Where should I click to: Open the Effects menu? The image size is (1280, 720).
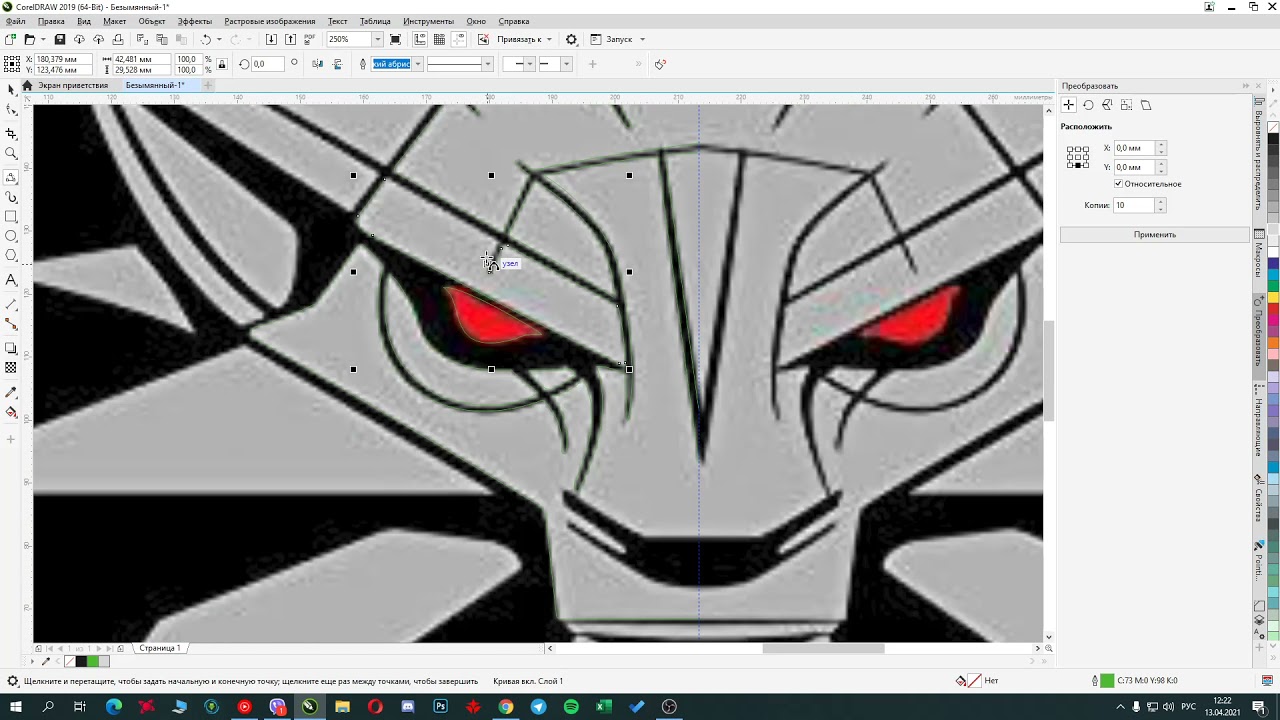(x=194, y=21)
